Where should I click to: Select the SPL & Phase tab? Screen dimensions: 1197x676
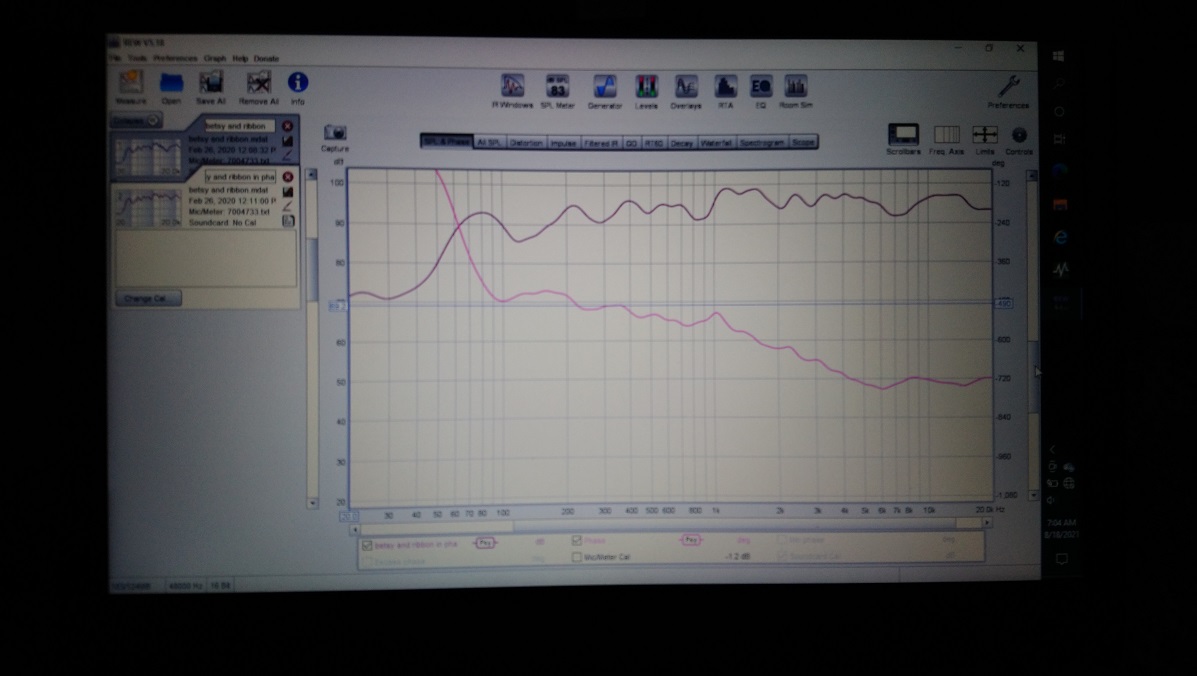tap(447, 141)
